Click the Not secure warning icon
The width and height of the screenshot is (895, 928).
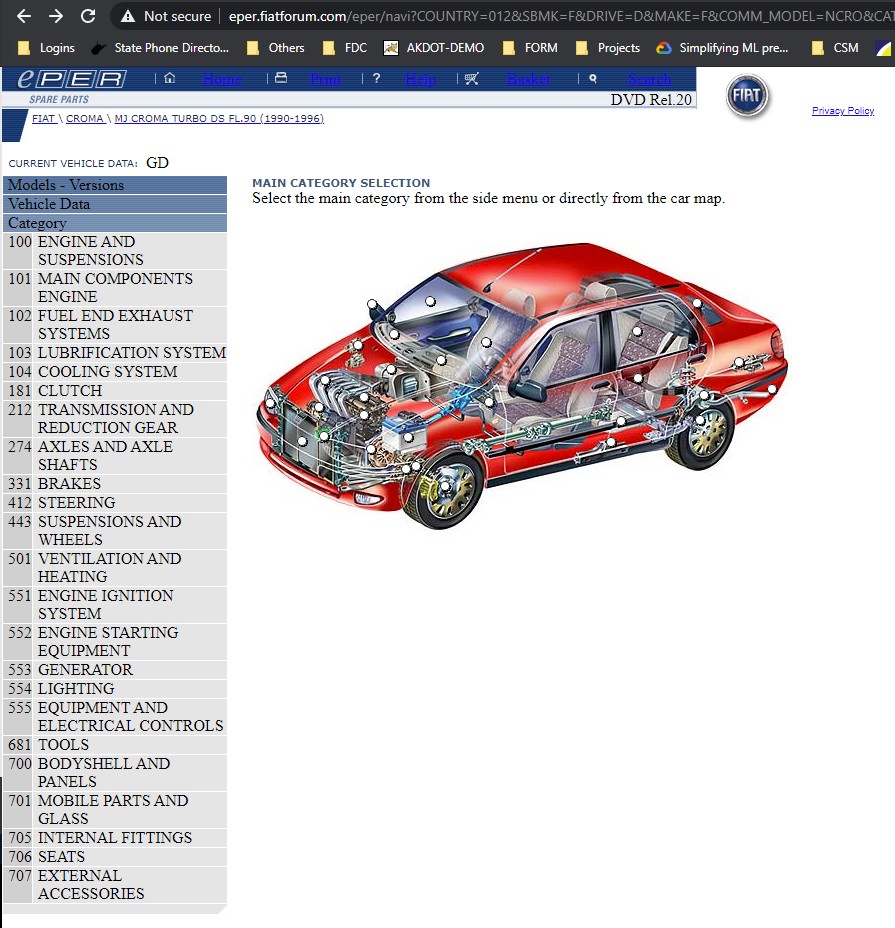click(127, 17)
